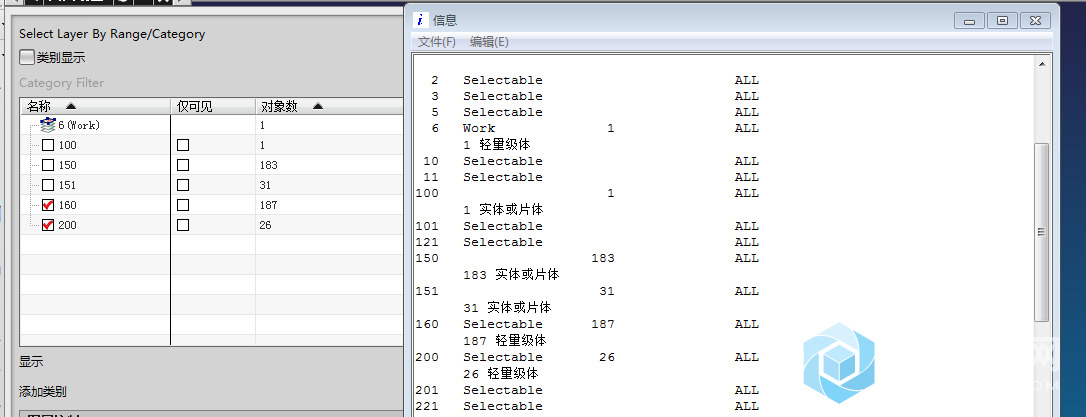Click the 信息 window info icon
The height and width of the screenshot is (417, 1086).
[x=419, y=20]
